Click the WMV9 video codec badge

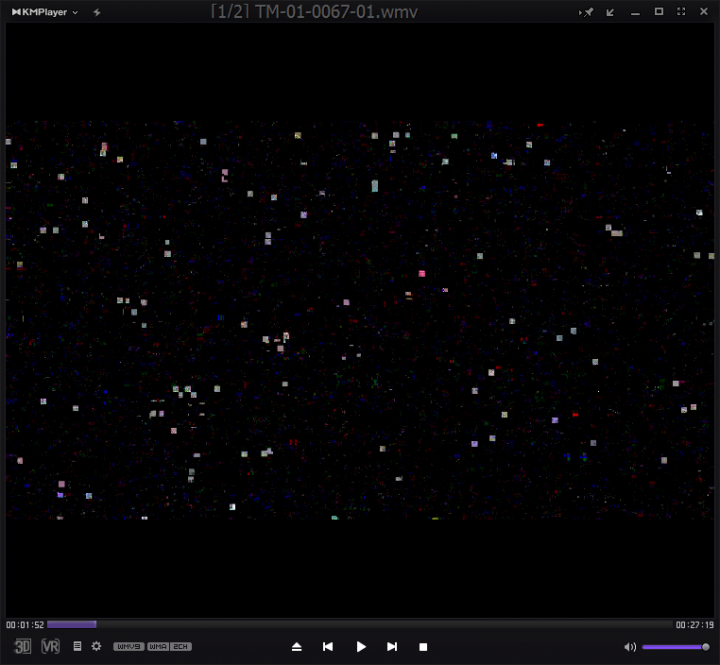[129, 647]
